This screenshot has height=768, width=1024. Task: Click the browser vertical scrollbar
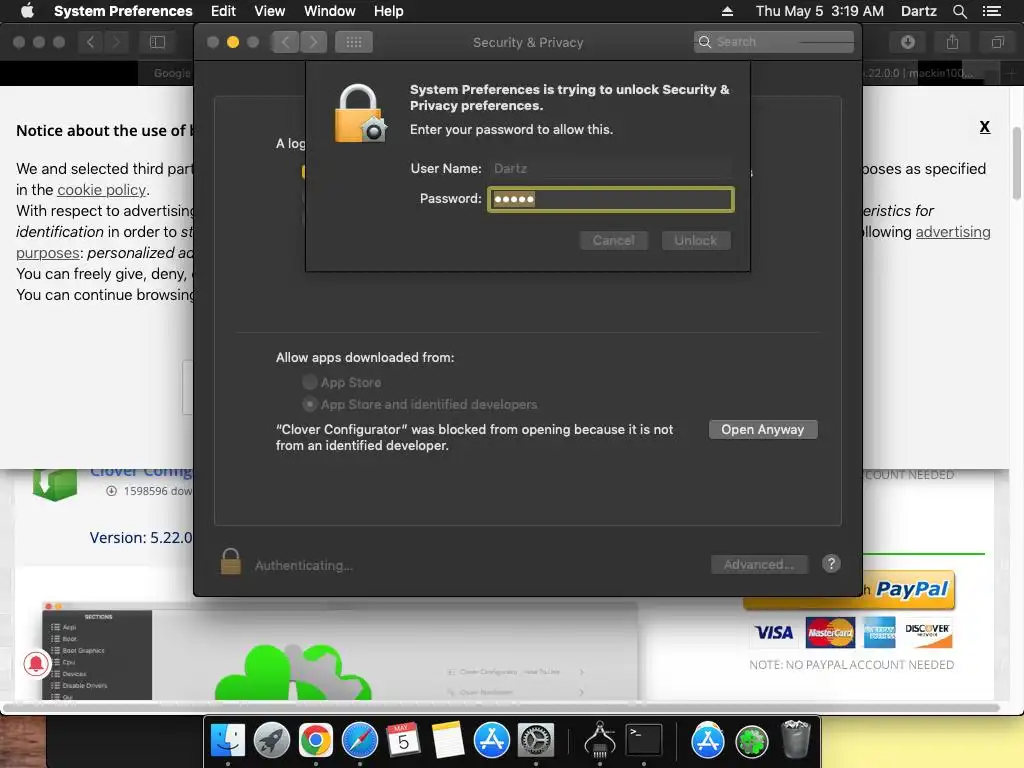point(1017,163)
